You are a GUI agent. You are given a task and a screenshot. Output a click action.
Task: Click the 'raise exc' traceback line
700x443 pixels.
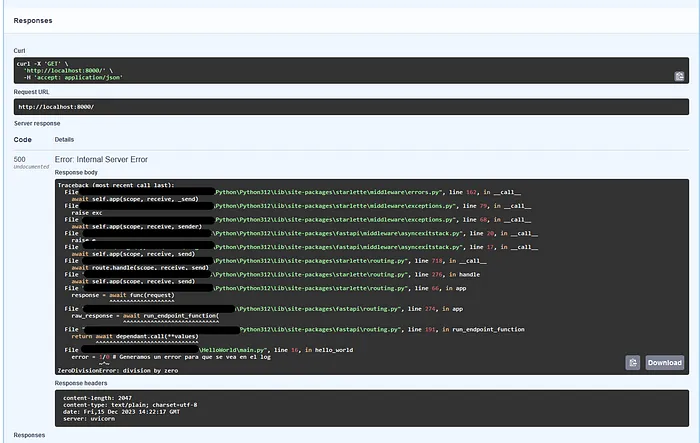point(87,213)
